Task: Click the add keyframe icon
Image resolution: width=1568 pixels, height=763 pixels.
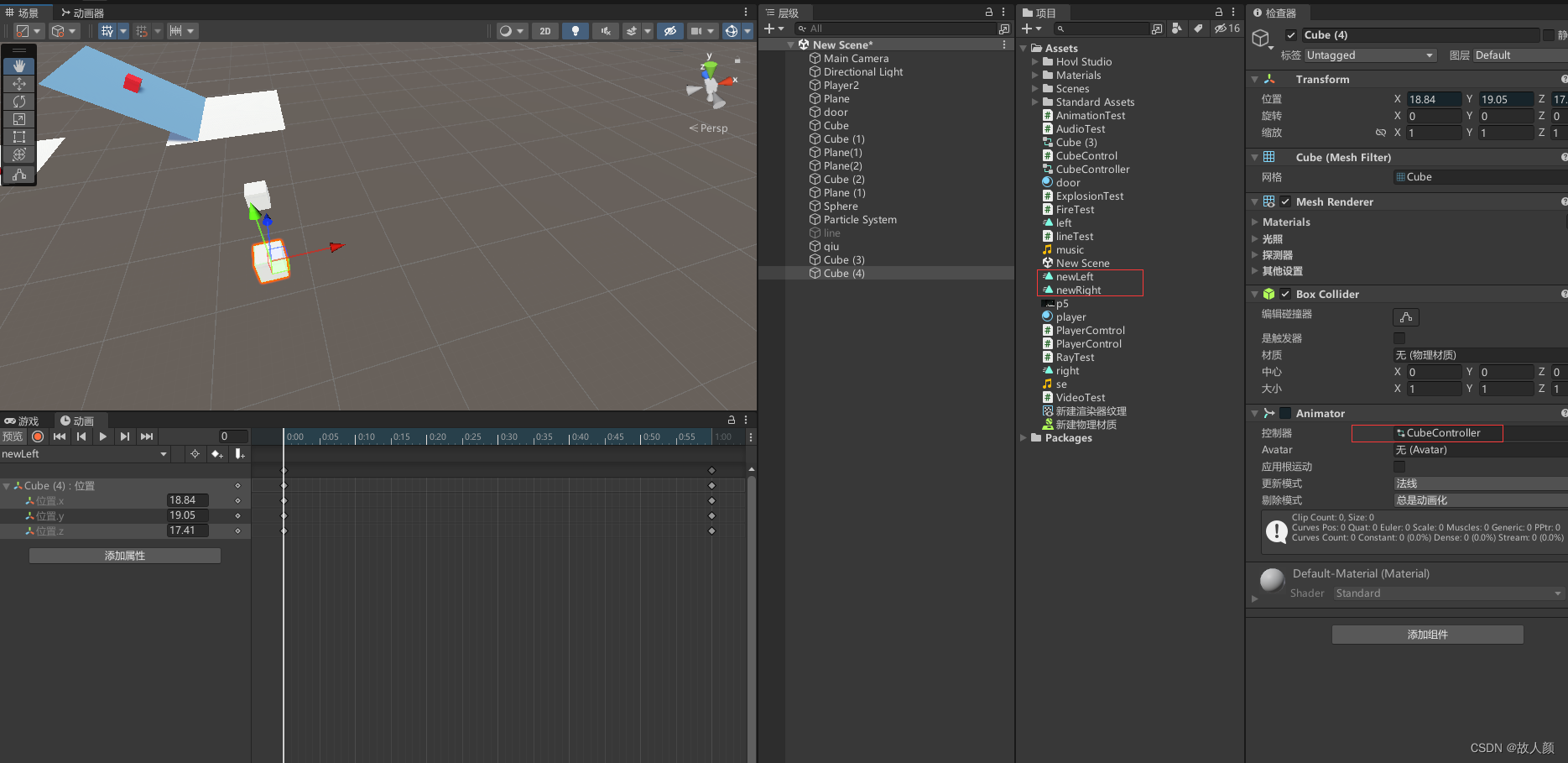Action: pos(217,454)
